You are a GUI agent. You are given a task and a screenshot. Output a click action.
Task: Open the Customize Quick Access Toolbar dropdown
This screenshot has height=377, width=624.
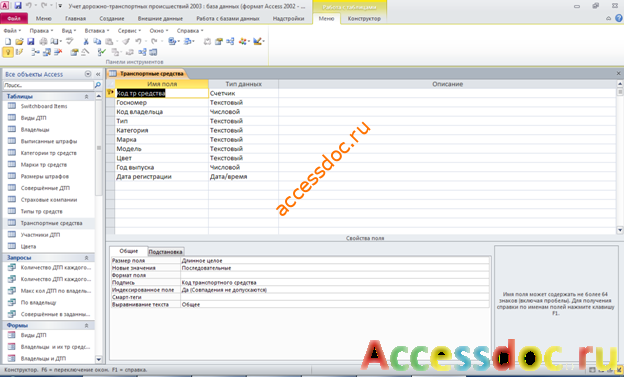pos(60,6)
